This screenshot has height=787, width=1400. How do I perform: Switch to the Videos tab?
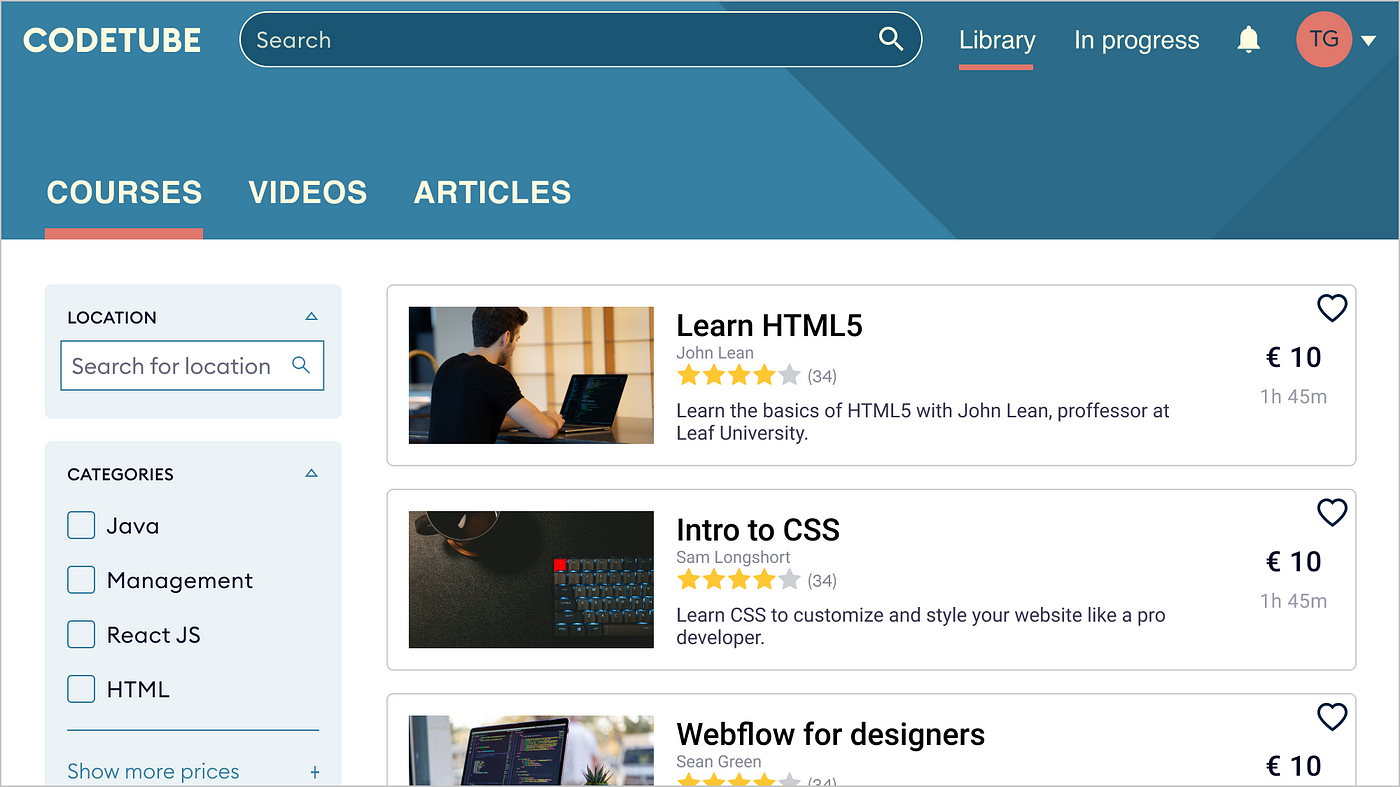tap(308, 192)
